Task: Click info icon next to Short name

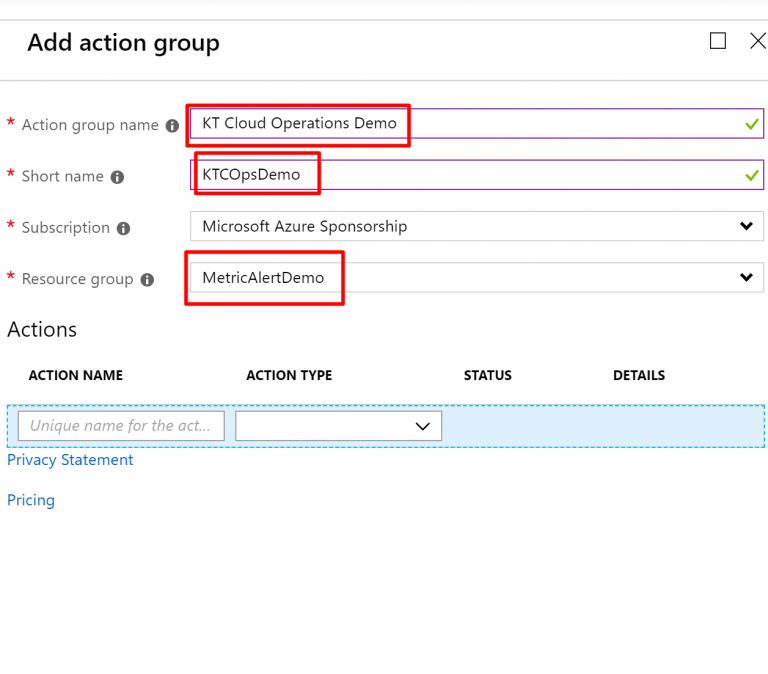Action: click(x=117, y=177)
